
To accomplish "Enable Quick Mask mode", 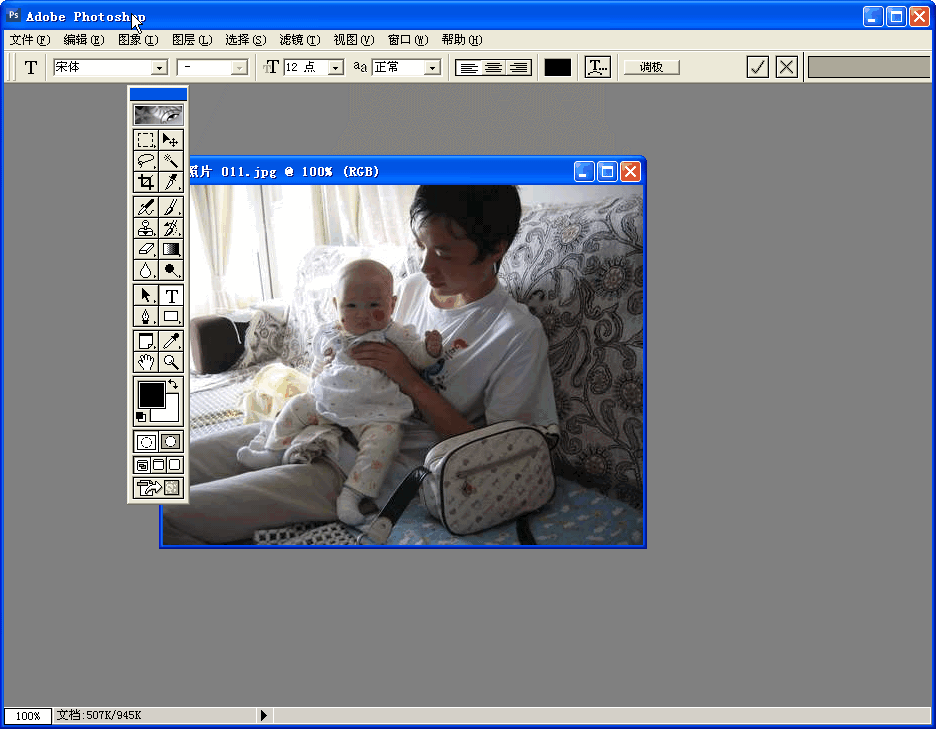I will [x=172, y=441].
